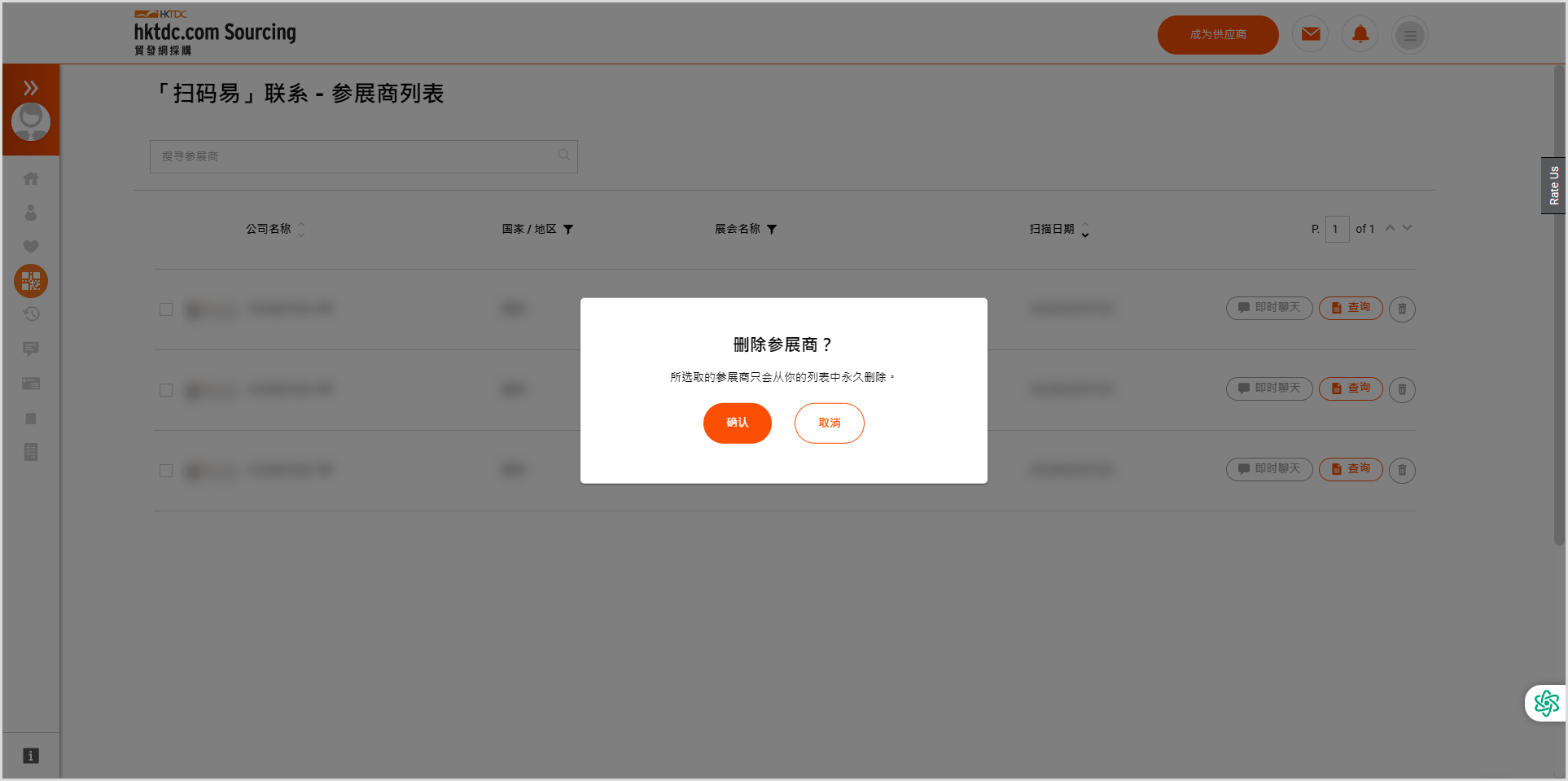Viewport: 1568px width, 781px height.
Task: Open the history clock sidebar icon
Action: point(31,314)
